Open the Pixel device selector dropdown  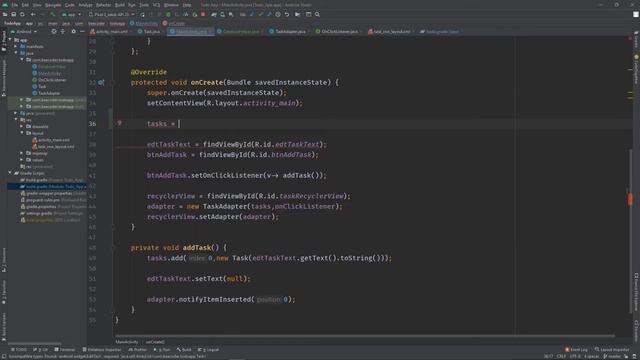pyautogui.click(x=111, y=14)
